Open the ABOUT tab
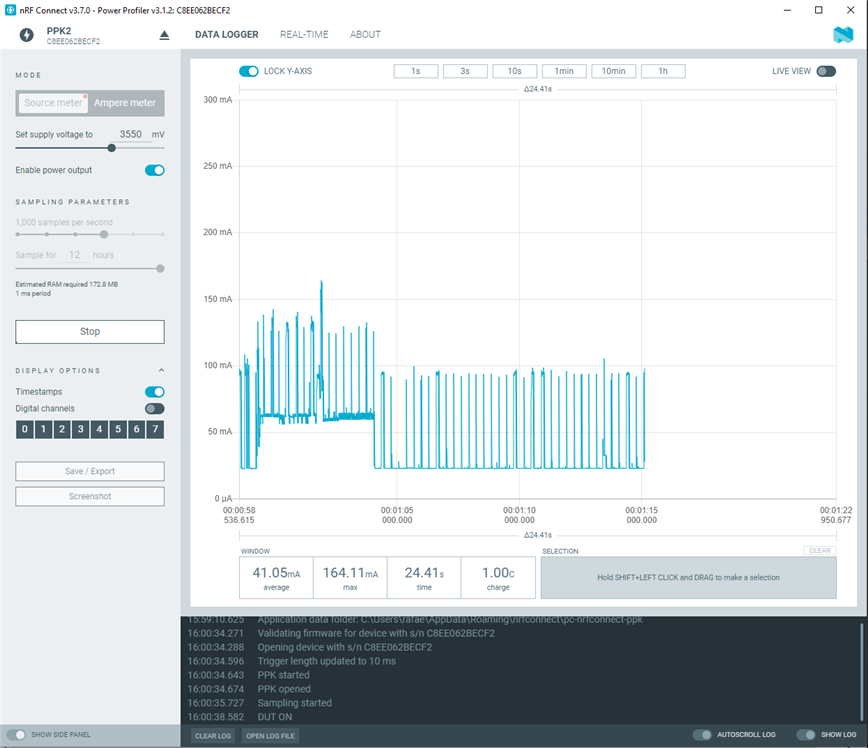 point(365,34)
